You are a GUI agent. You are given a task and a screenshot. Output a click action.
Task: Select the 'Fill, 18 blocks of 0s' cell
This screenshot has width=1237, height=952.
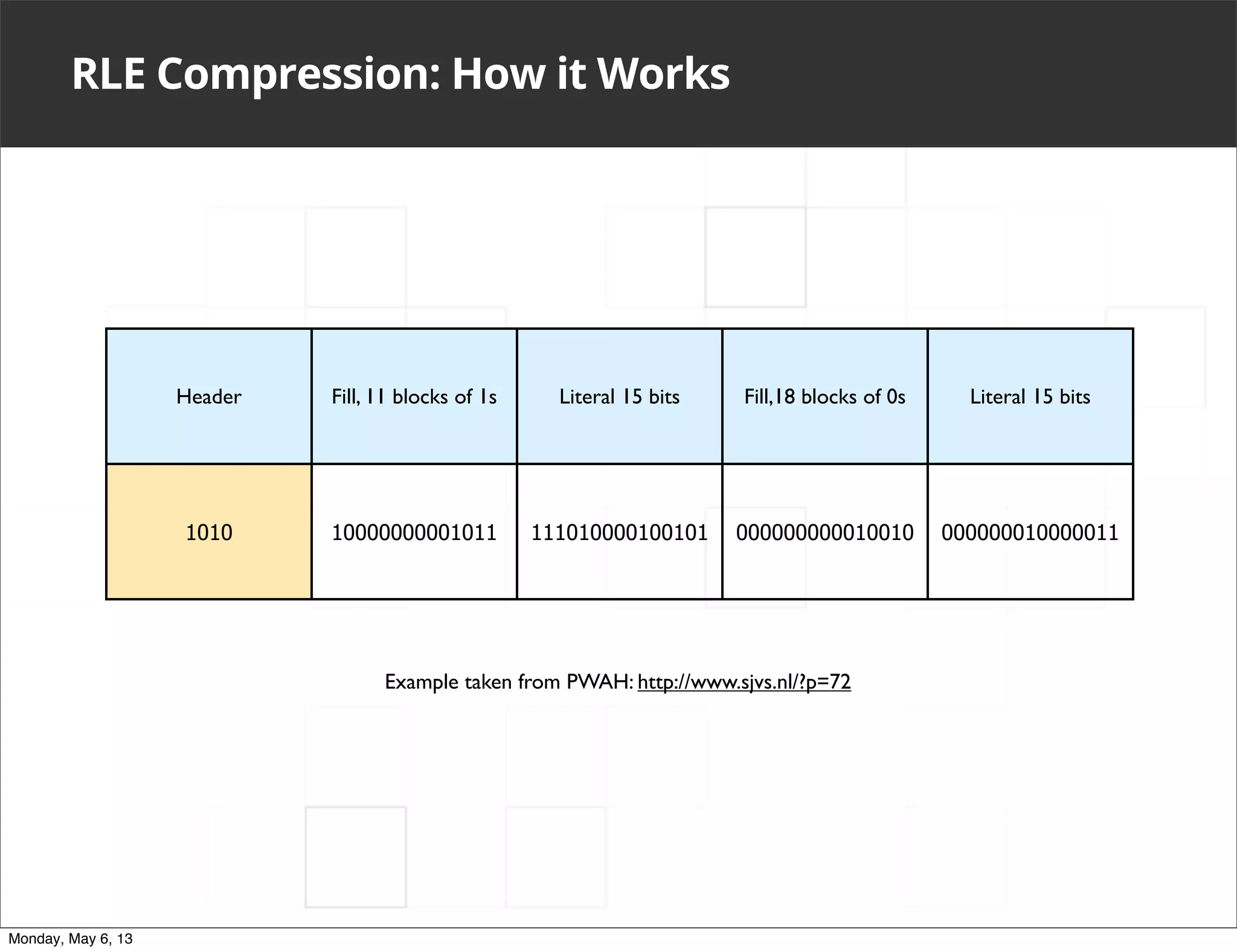(x=825, y=396)
